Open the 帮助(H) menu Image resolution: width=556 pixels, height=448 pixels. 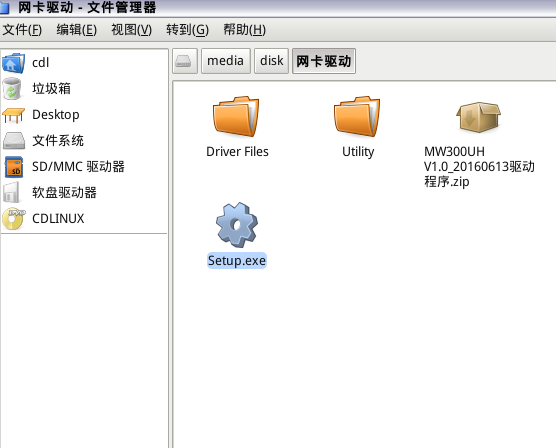(x=244, y=30)
